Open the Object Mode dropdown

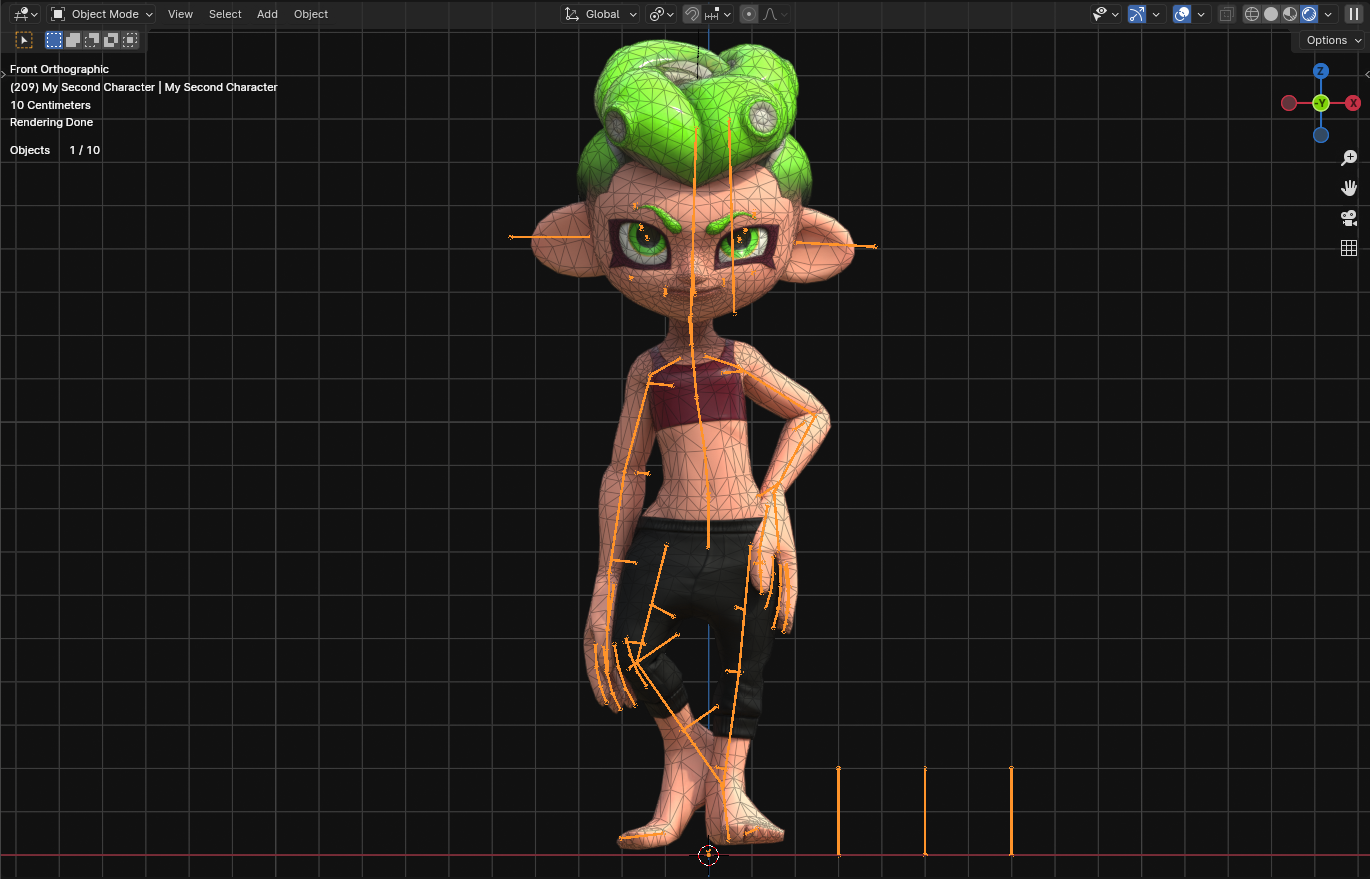pyautogui.click(x=100, y=14)
